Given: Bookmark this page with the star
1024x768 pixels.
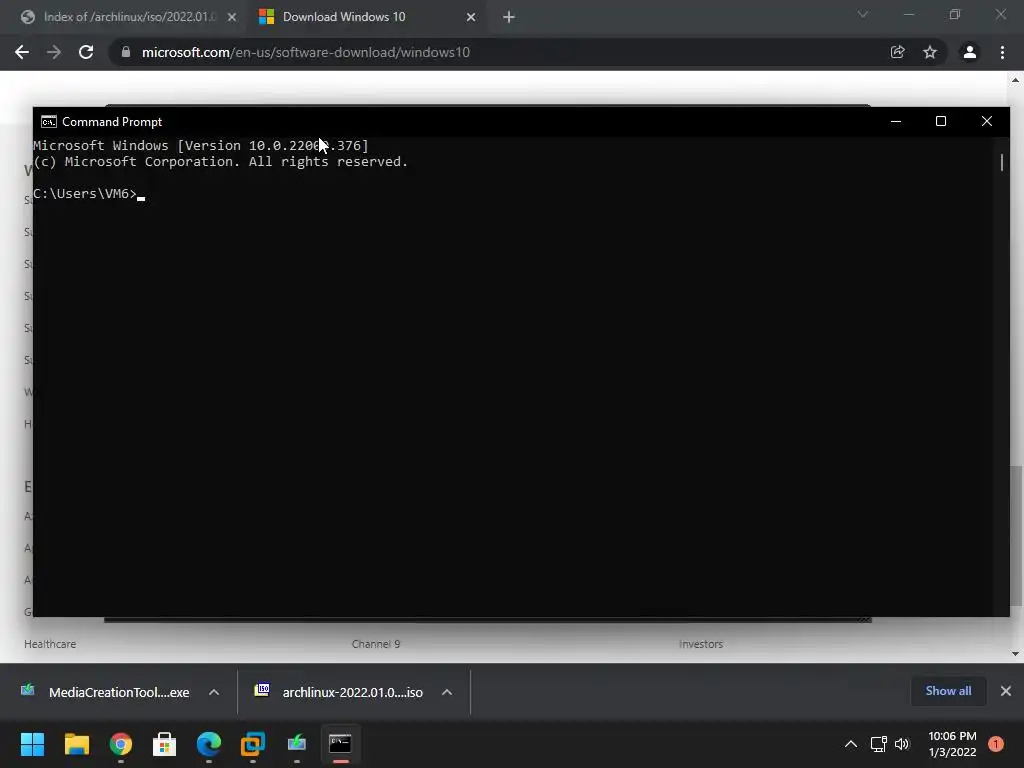Looking at the screenshot, I should pyautogui.click(x=930, y=52).
